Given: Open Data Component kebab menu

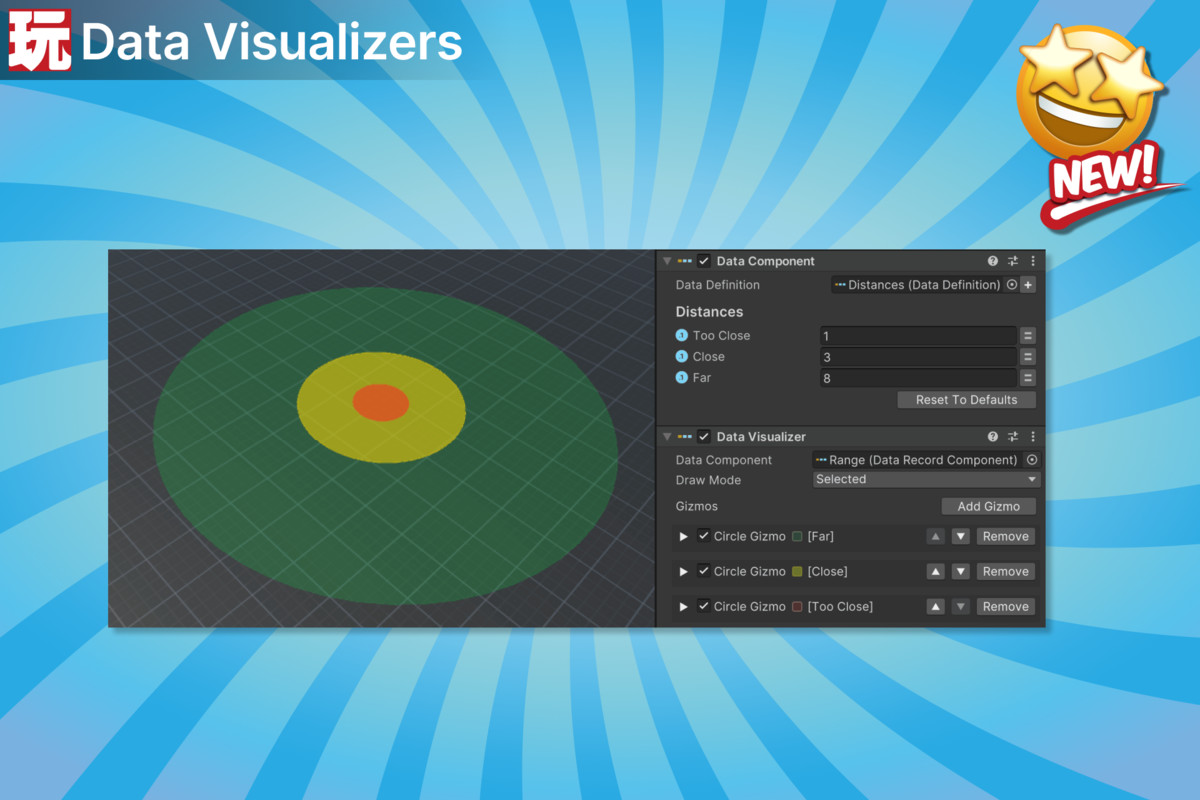Looking at the screenshot, I should 1033,261.
